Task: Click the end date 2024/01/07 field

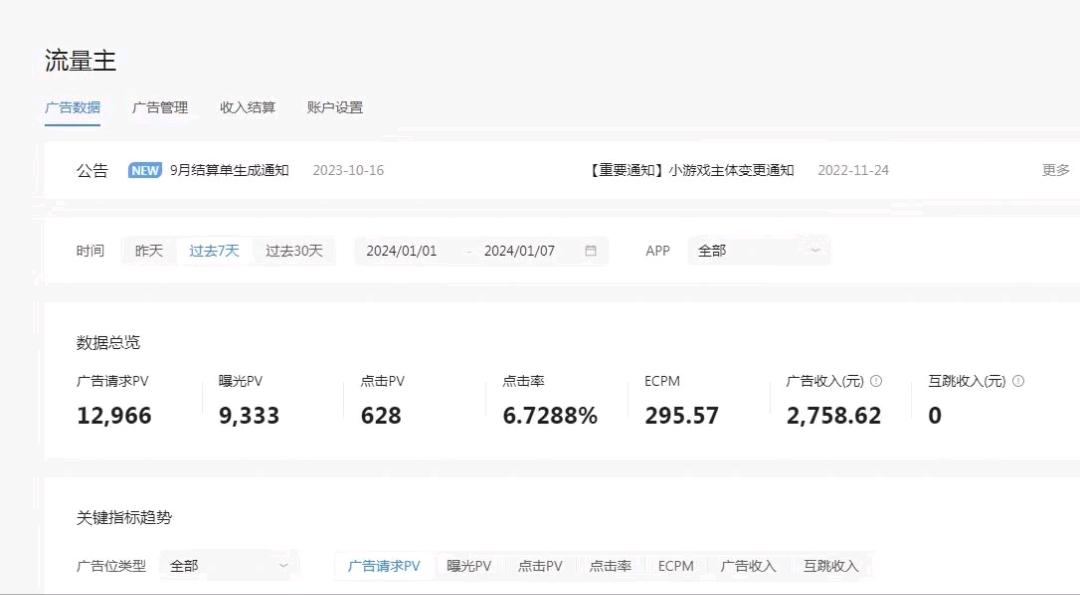Action: click(x=519, y=251)
